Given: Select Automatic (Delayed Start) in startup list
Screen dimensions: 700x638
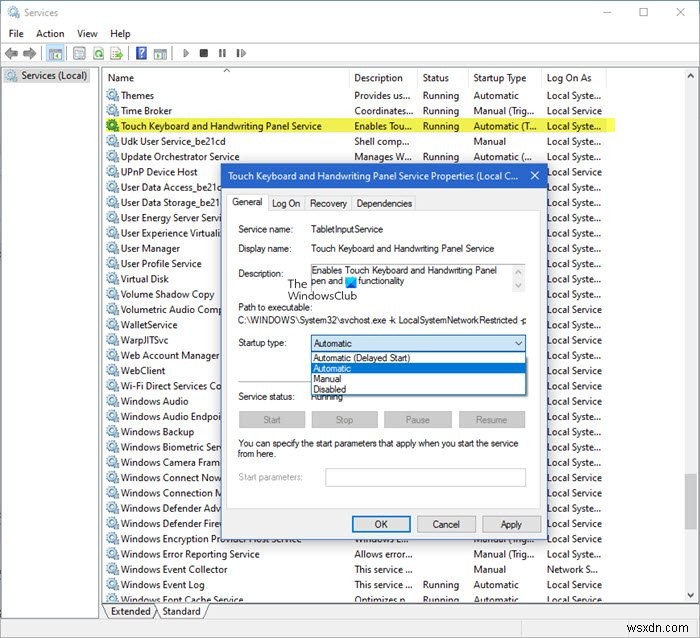Looking at the screenshot, I should pyautogui.click(x=362, y=357).
